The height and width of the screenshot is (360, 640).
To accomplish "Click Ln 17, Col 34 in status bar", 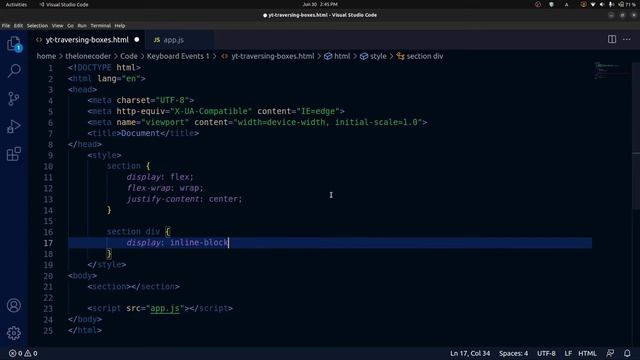I will pyautogui.click(x=470, y=353).
